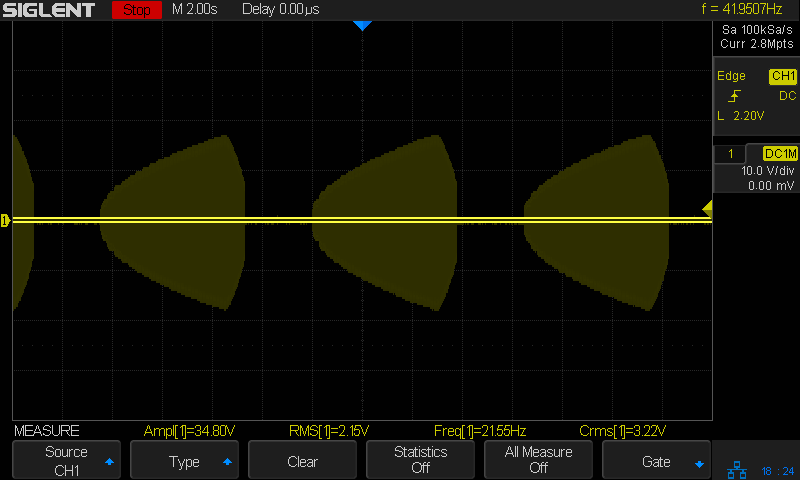Toggle Statistics Off softkey
The image size is (800, 480).
point(420,461)
